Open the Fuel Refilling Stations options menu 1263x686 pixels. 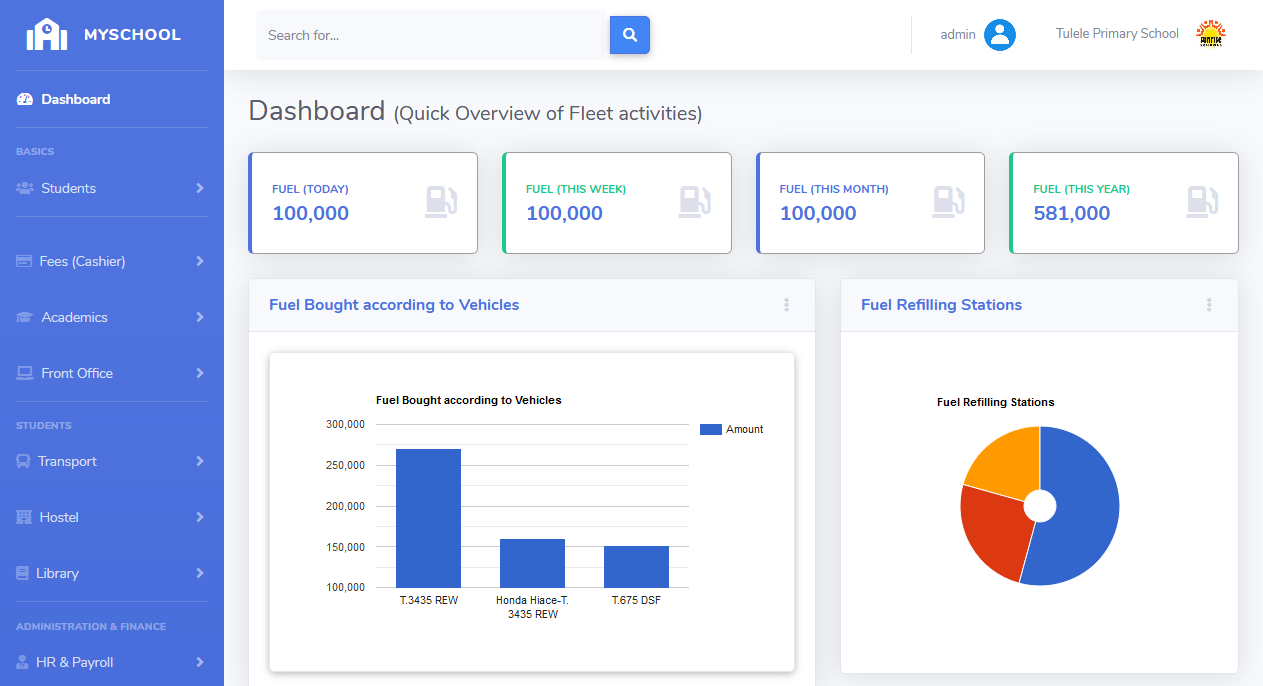[x=1209, y=305]
